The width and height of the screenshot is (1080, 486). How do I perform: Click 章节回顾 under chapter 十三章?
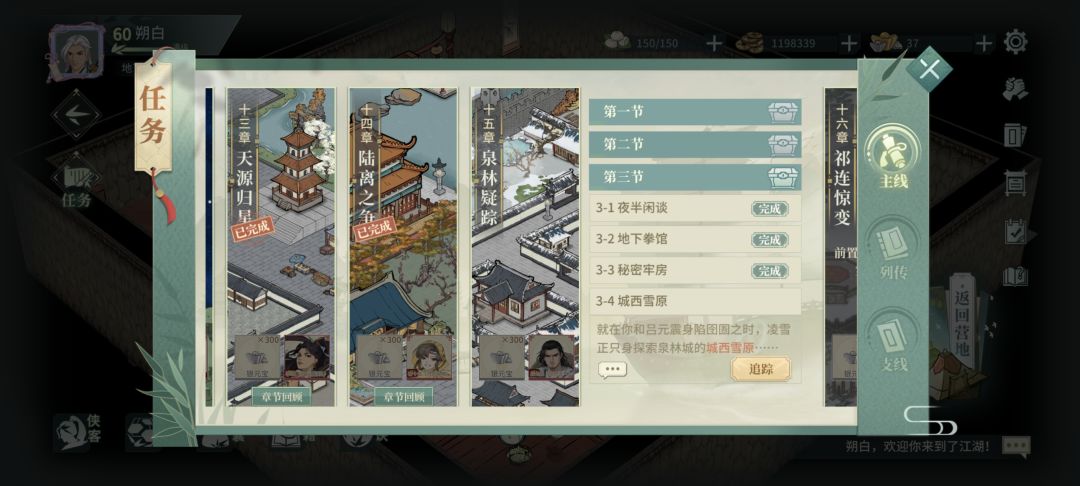point(281,397)
